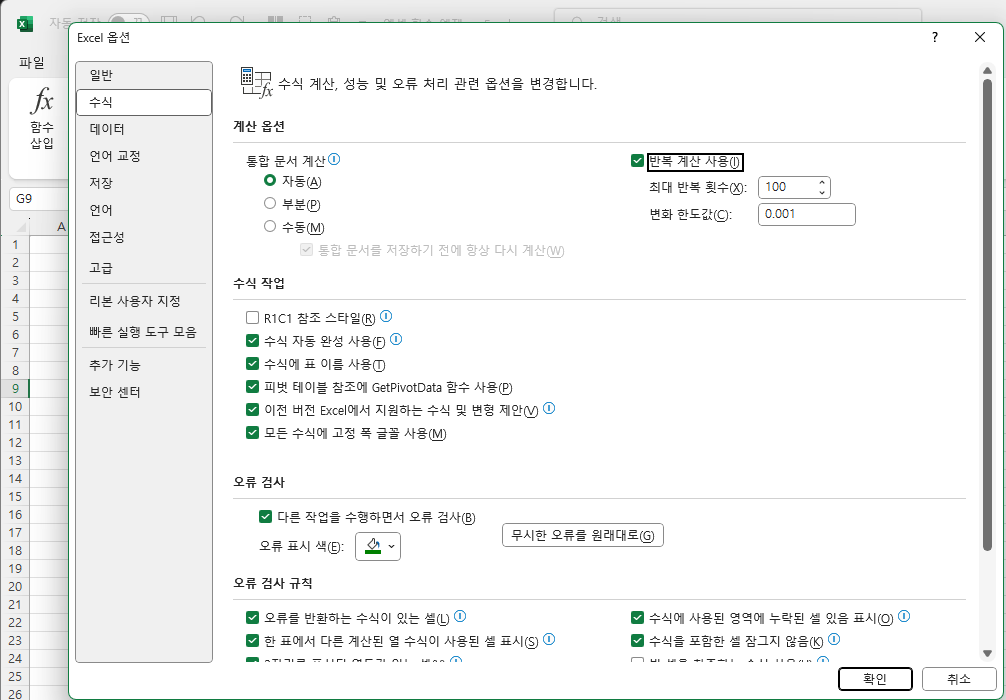Viewport: 1006px width, 700px height.
Task: Click scrollbar down arrow in options dialog
Action: [x=987, y=653]
